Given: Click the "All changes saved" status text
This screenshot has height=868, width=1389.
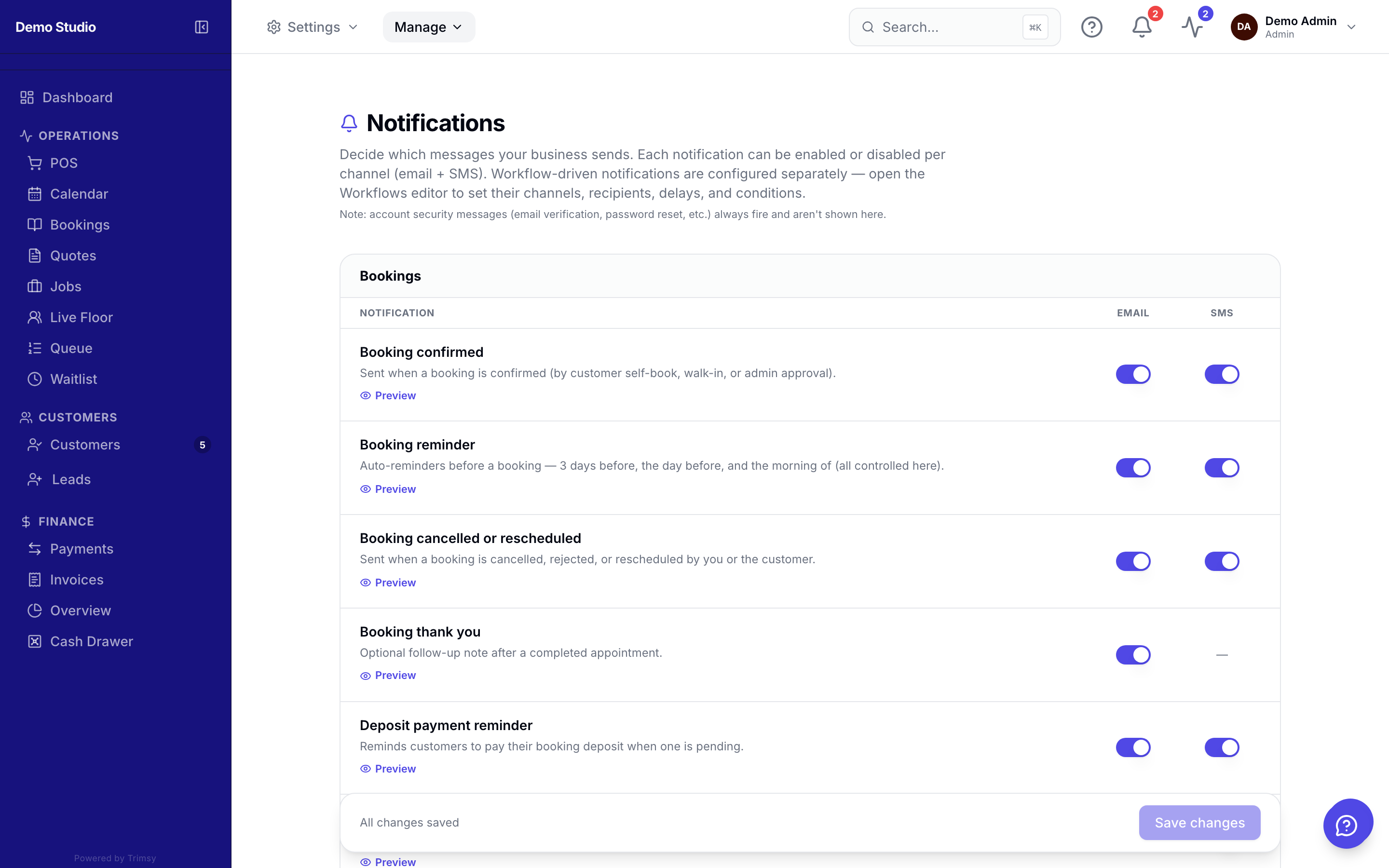Looking at the screenshot, I should point(409,823).
